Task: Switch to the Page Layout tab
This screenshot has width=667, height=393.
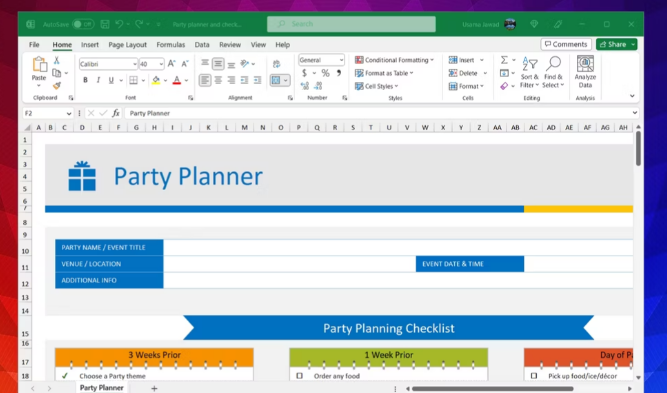Action: (x=127, y=45)
